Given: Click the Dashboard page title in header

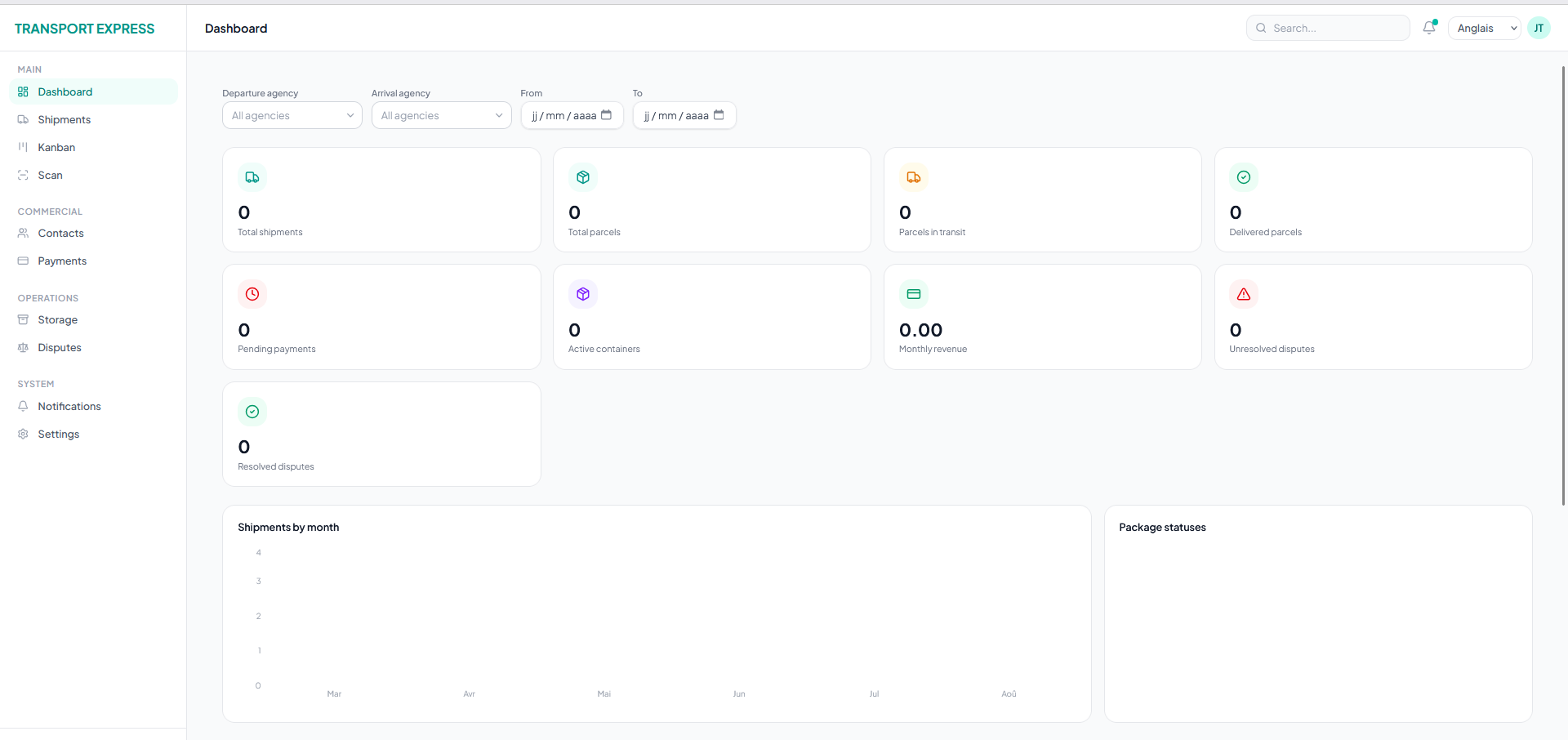Looking at the screenshot, I should [236, 28].
